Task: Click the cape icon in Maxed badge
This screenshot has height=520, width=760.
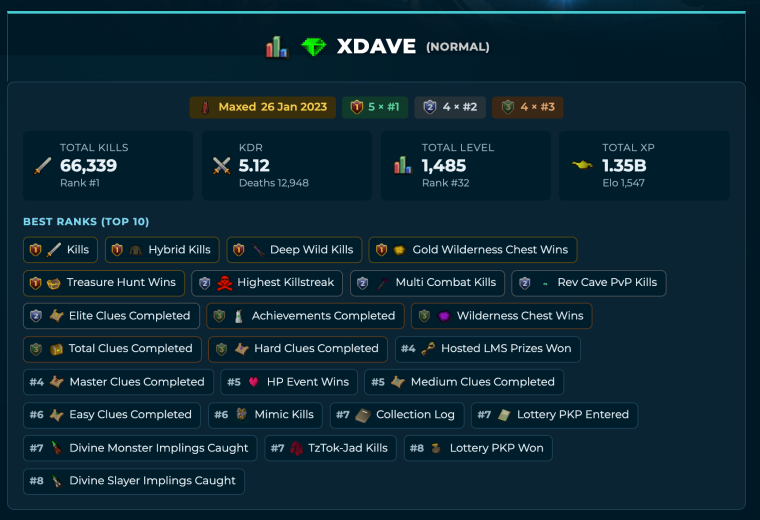Action: [x=206, y=107]
